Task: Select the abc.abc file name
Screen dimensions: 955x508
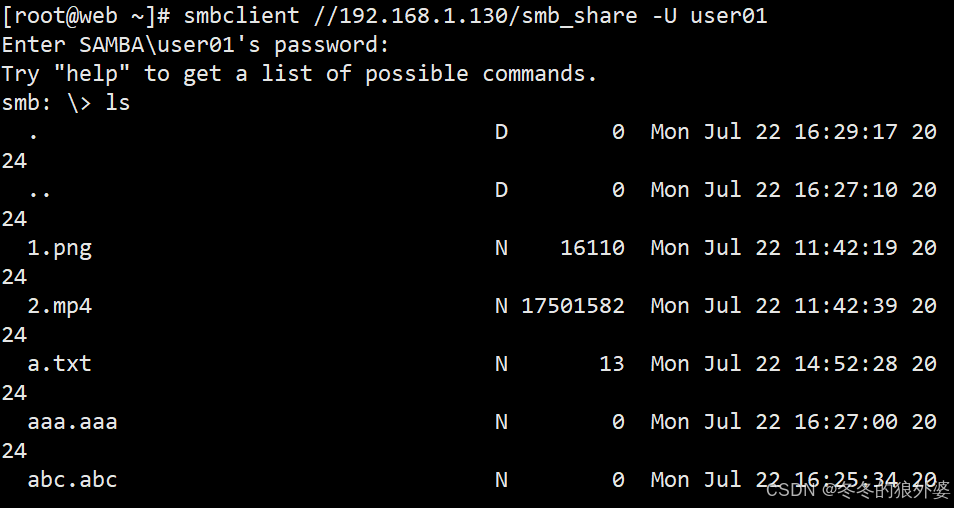Action: coord(72,479)
